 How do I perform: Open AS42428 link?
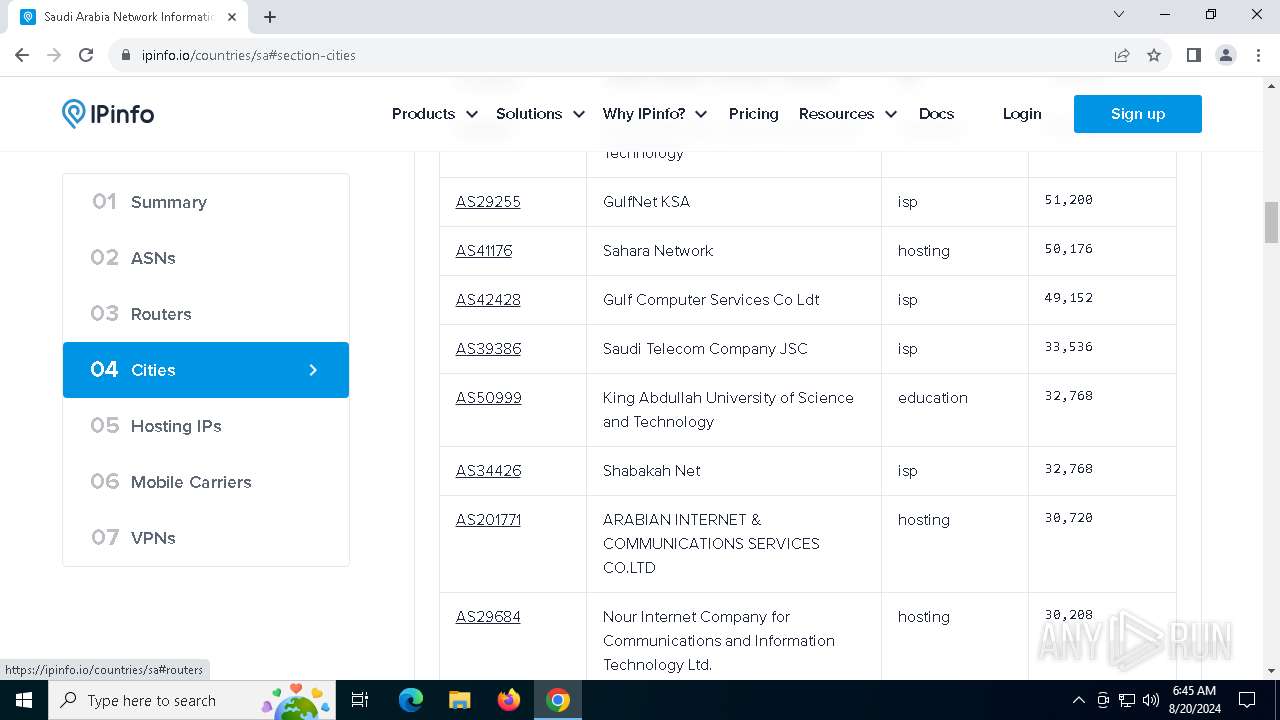point(488,300)
